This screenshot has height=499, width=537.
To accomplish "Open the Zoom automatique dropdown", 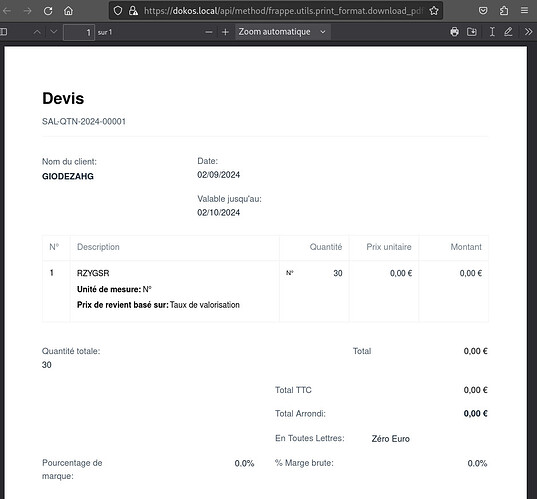I will [x=283, y=32].
